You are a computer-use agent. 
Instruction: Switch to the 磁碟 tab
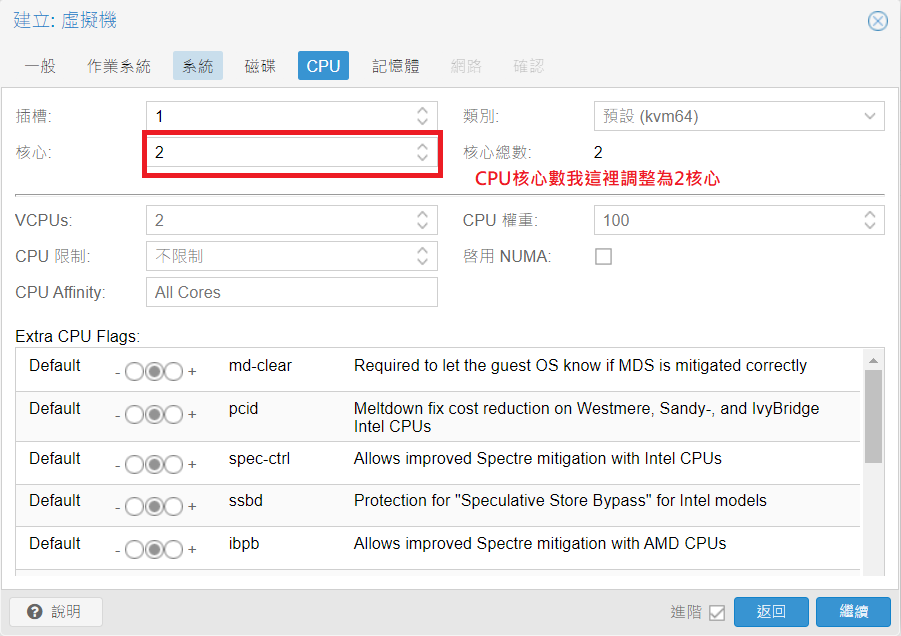point(260,66)
